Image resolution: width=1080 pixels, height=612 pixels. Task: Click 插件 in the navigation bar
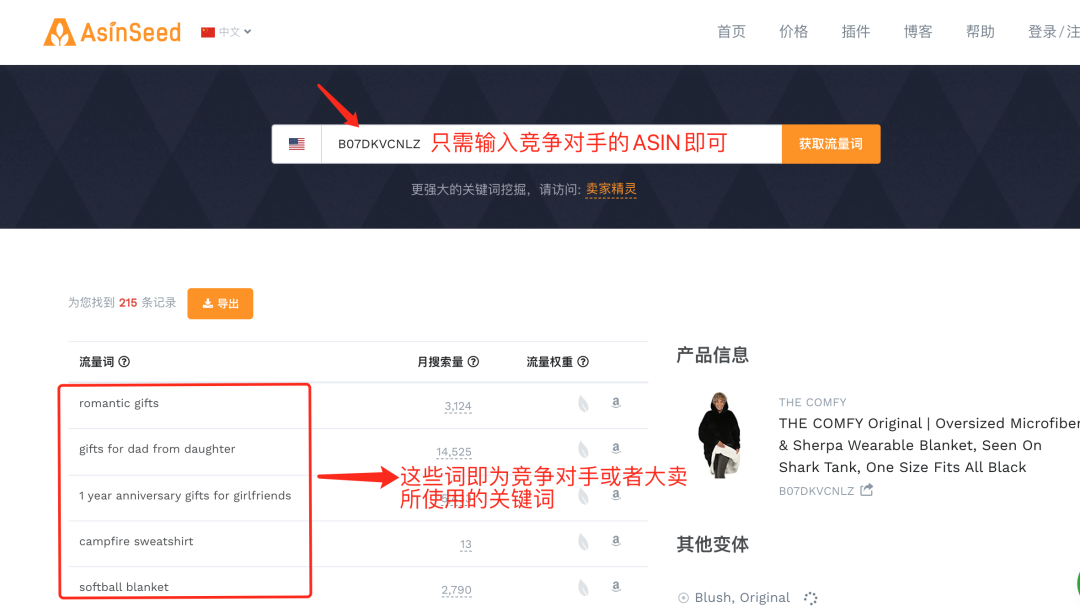pos(855,31)
